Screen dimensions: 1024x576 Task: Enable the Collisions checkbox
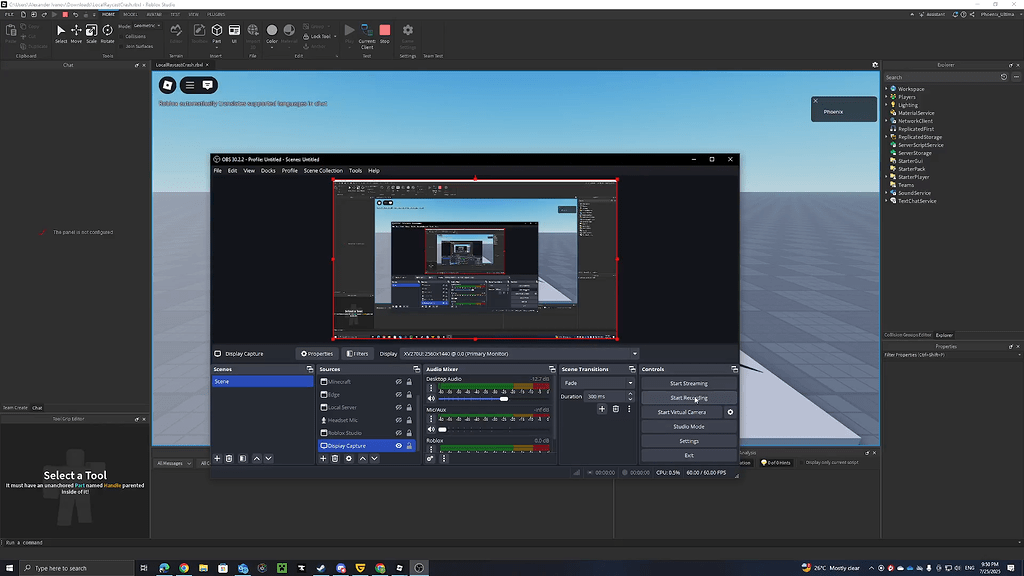[121, 36]
